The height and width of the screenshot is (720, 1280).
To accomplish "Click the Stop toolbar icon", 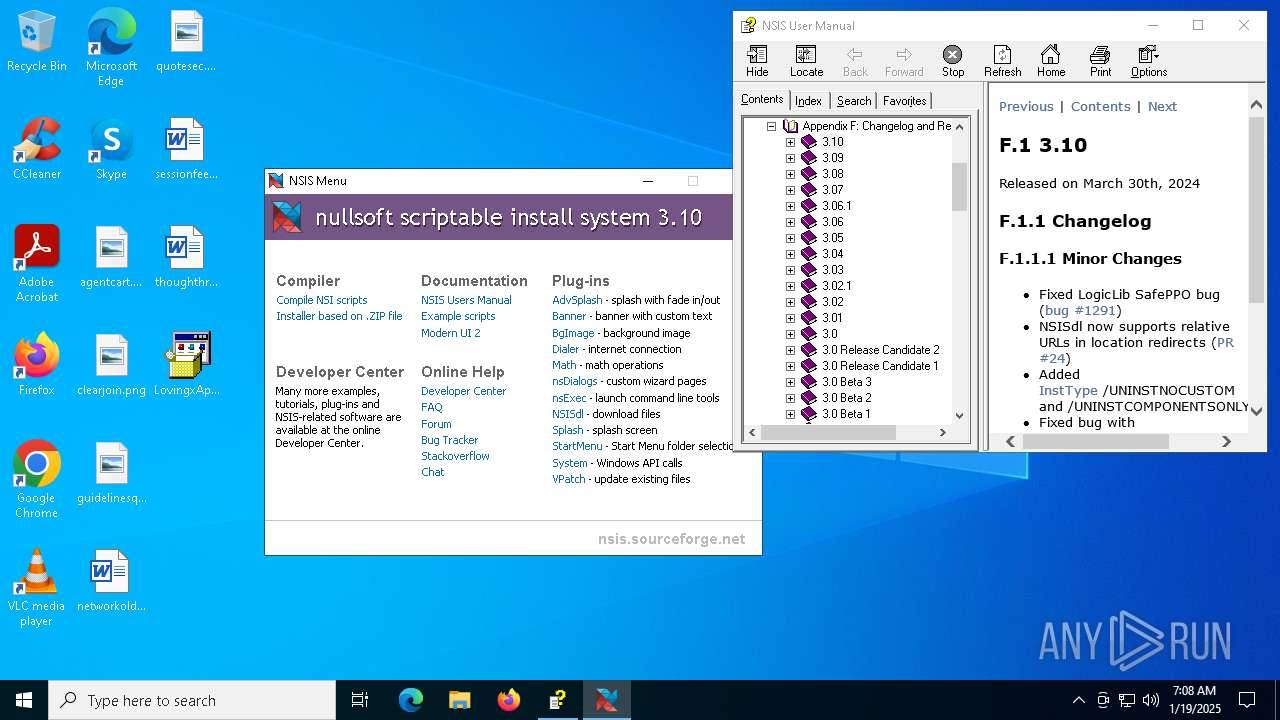I will tap(953, 61).
